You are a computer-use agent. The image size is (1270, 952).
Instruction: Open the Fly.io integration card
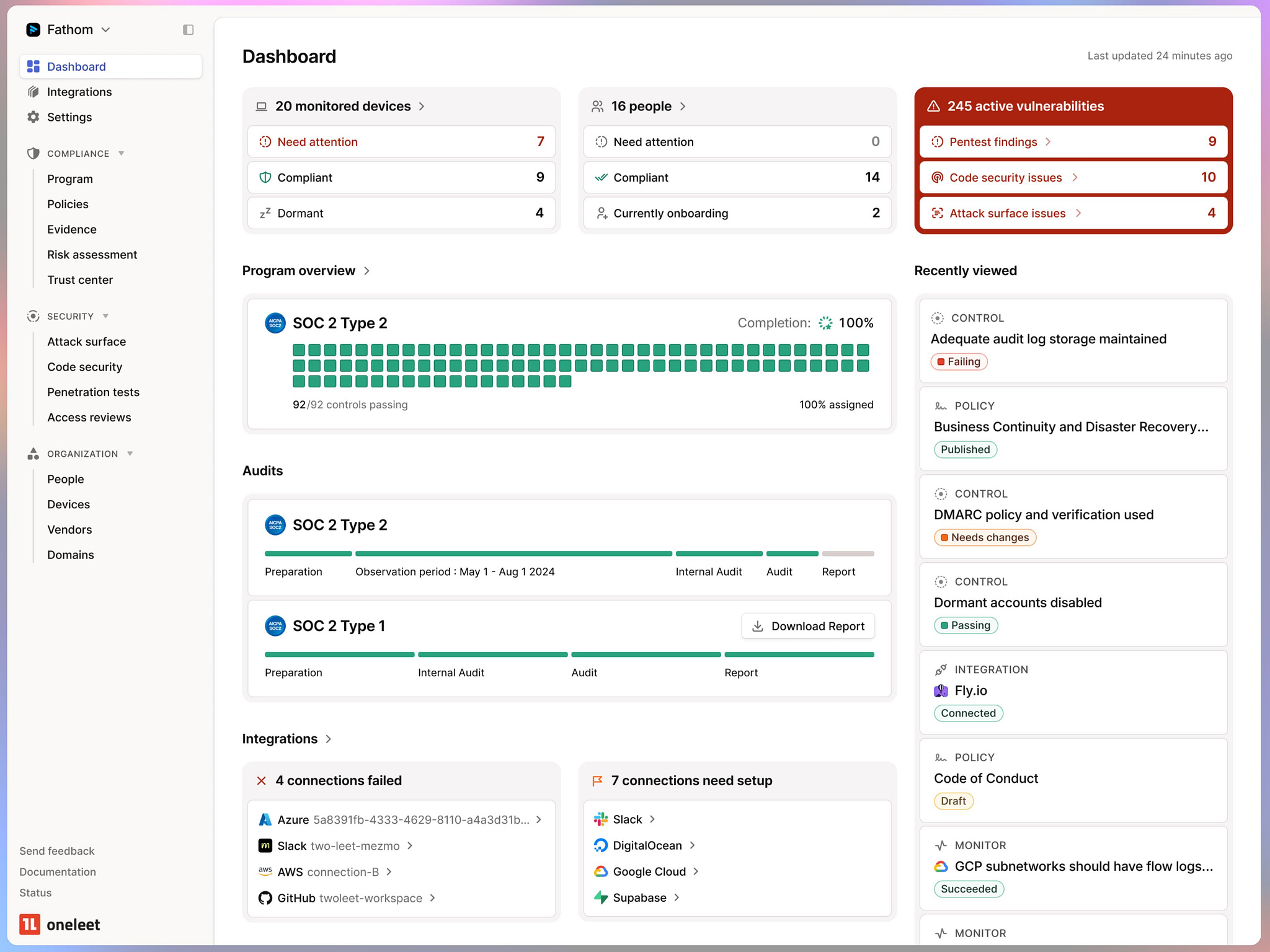pyautogui.click(x=1073, y=690)
